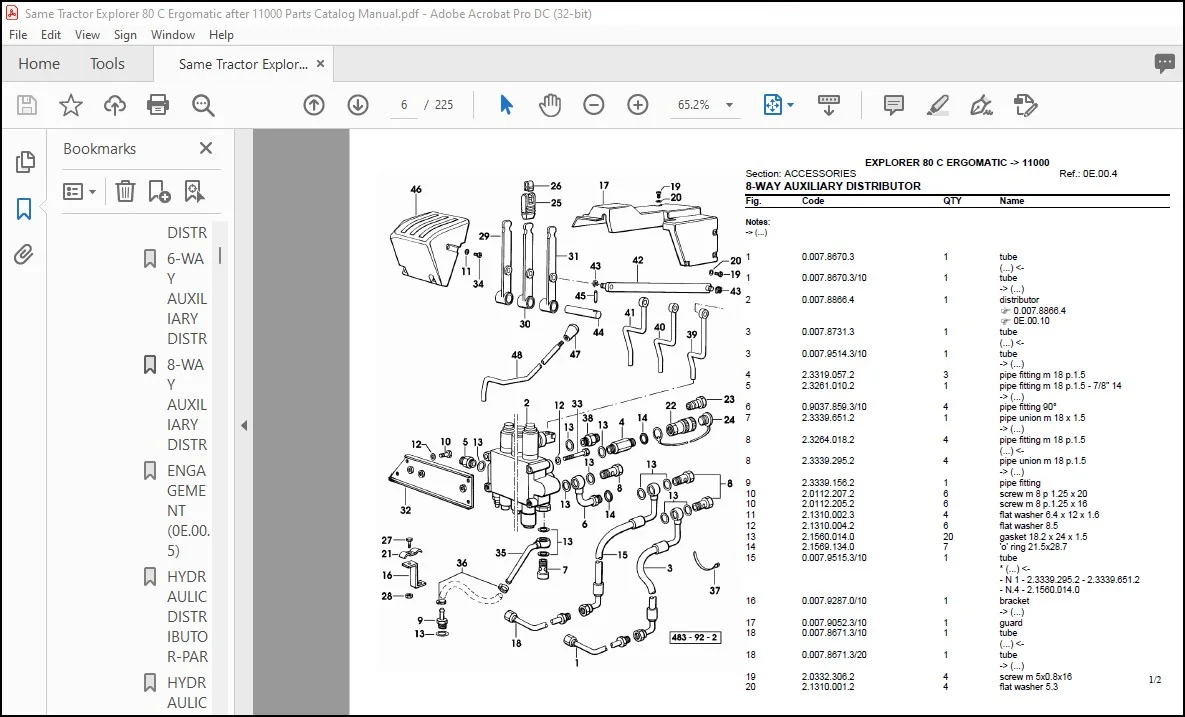Add the document to starred files
Viewport: 1185px width, 717px height.
click(70, 105)
